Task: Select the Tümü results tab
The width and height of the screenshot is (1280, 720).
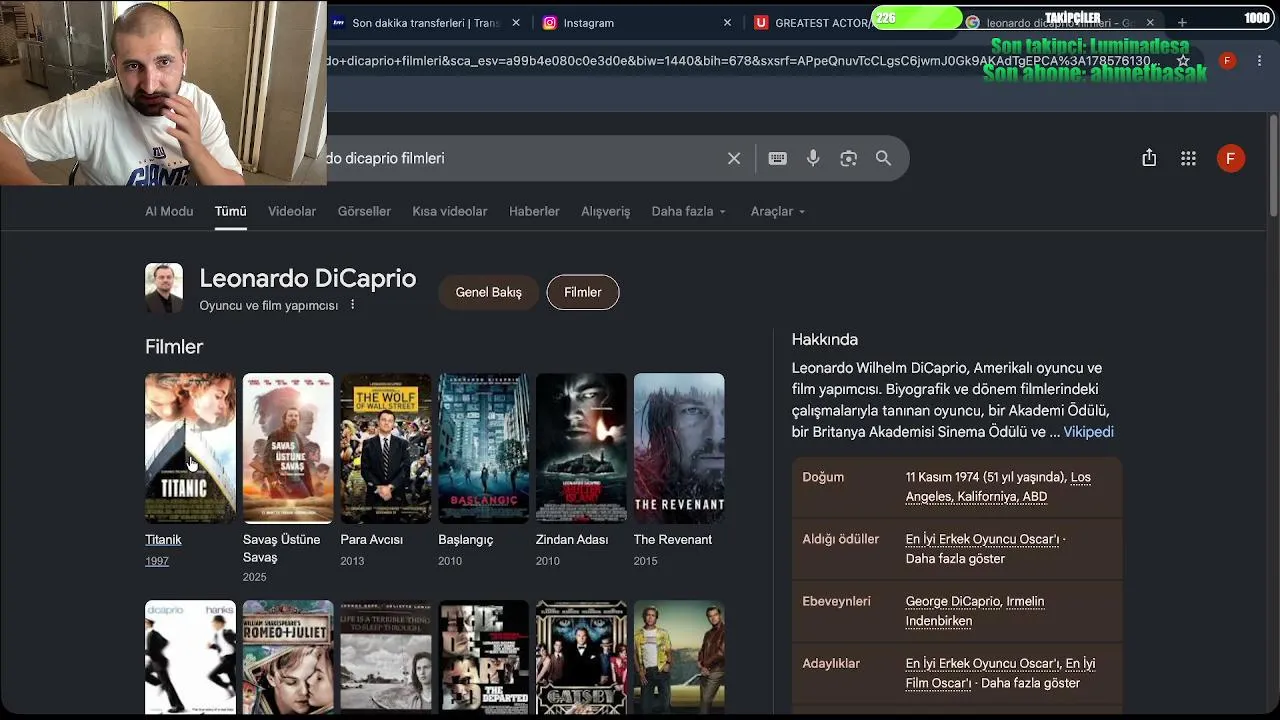Action: pos(230,211)
